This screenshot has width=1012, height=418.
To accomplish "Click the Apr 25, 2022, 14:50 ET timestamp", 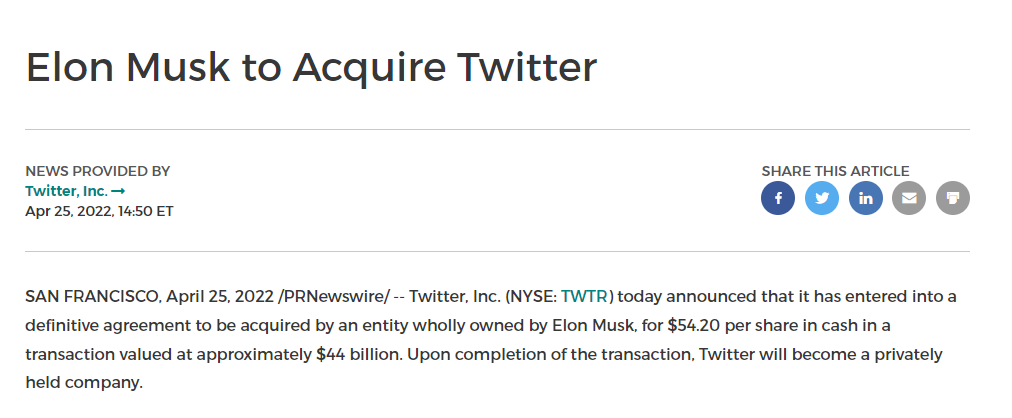I will coord(99,211).
